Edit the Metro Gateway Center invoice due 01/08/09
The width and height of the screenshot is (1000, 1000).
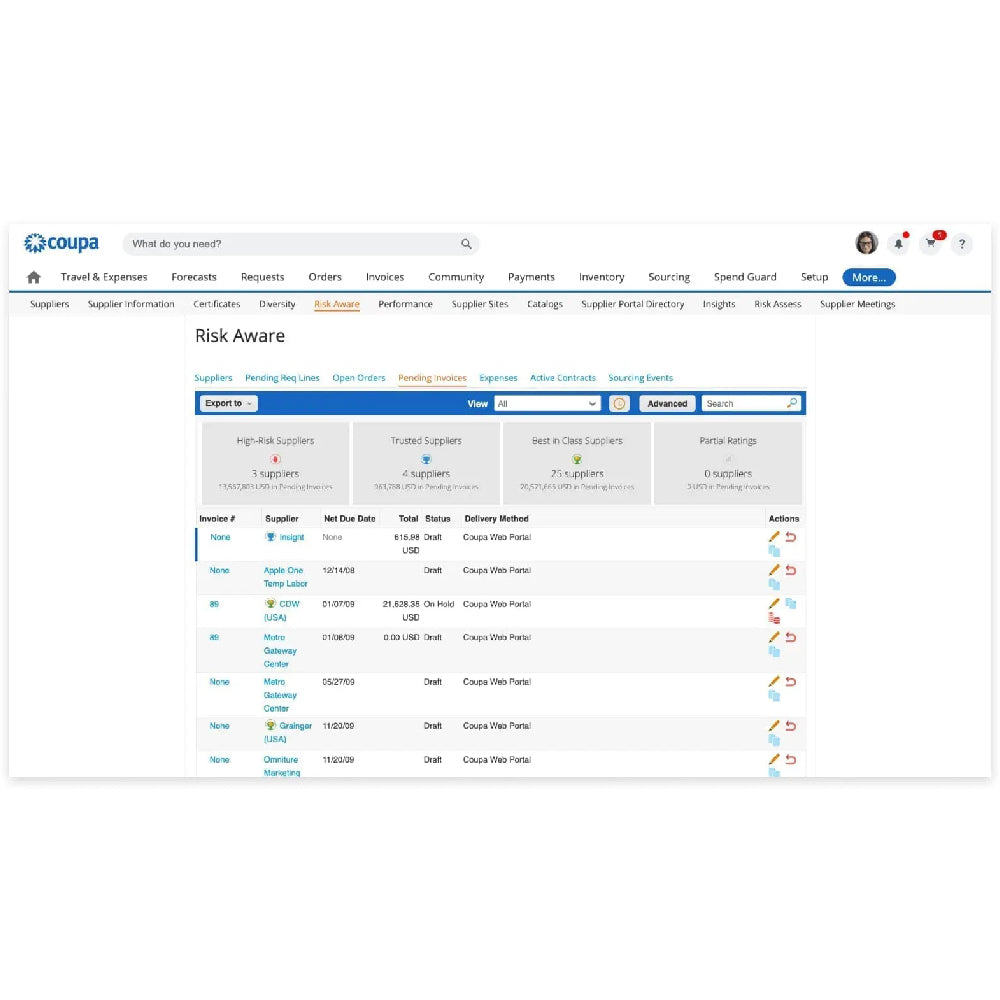pyautogui.click(x=774, y=637)
